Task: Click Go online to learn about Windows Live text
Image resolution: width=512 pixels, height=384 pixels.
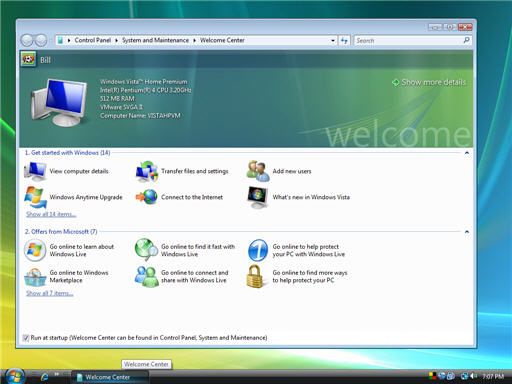Action: (x=82, y=250)
